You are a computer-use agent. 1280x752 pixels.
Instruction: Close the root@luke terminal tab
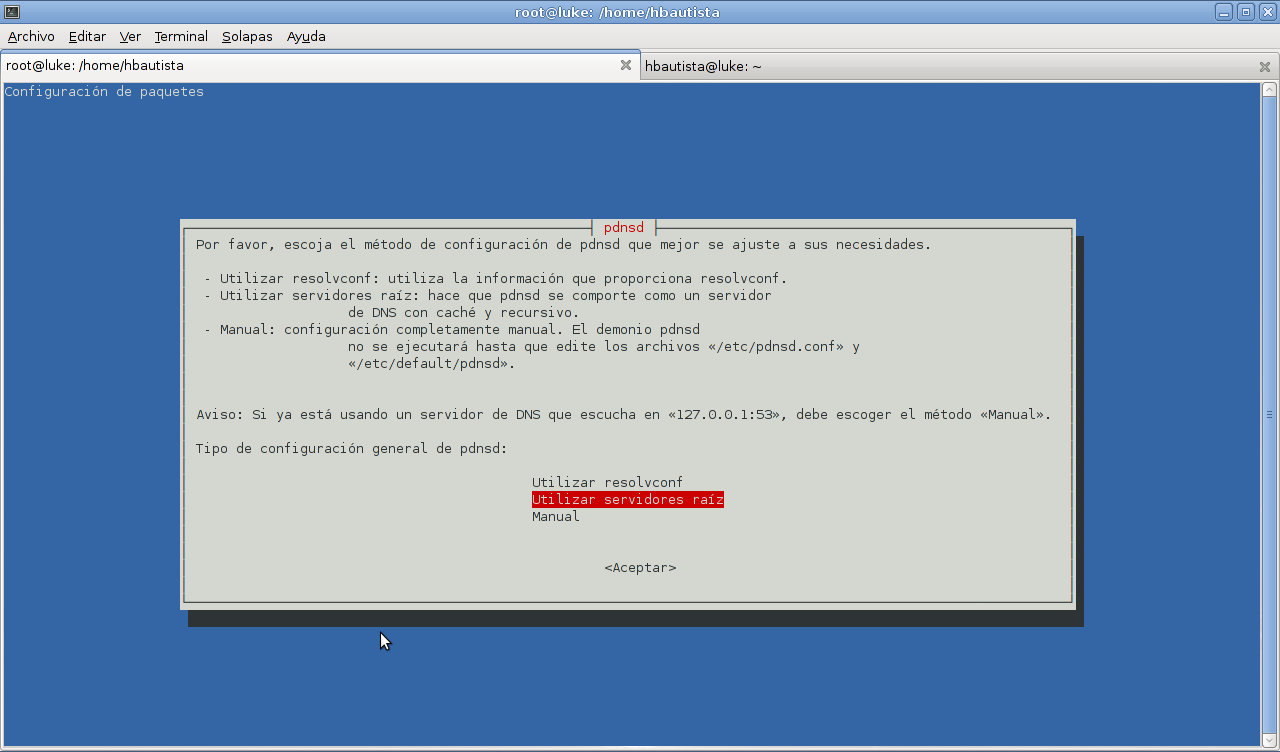pyautogui.click(x=626, y=65)
